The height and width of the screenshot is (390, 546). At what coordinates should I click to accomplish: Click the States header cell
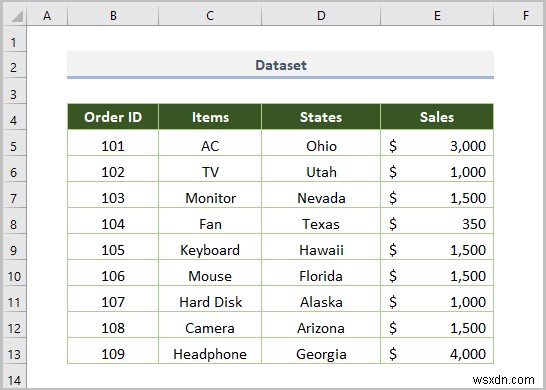click(x=321, y=117)
